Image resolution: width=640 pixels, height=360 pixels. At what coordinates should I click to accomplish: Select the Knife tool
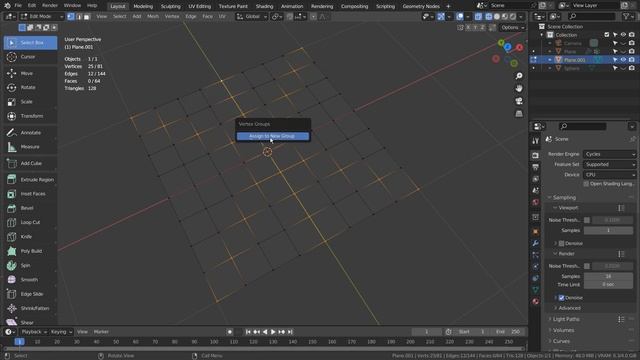pos(31,237)
